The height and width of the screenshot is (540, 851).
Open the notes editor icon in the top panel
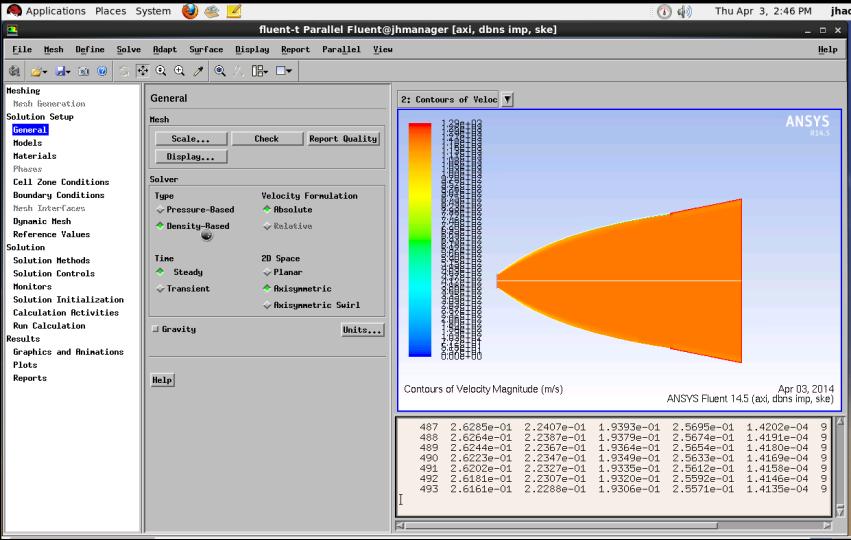(234, 11)
